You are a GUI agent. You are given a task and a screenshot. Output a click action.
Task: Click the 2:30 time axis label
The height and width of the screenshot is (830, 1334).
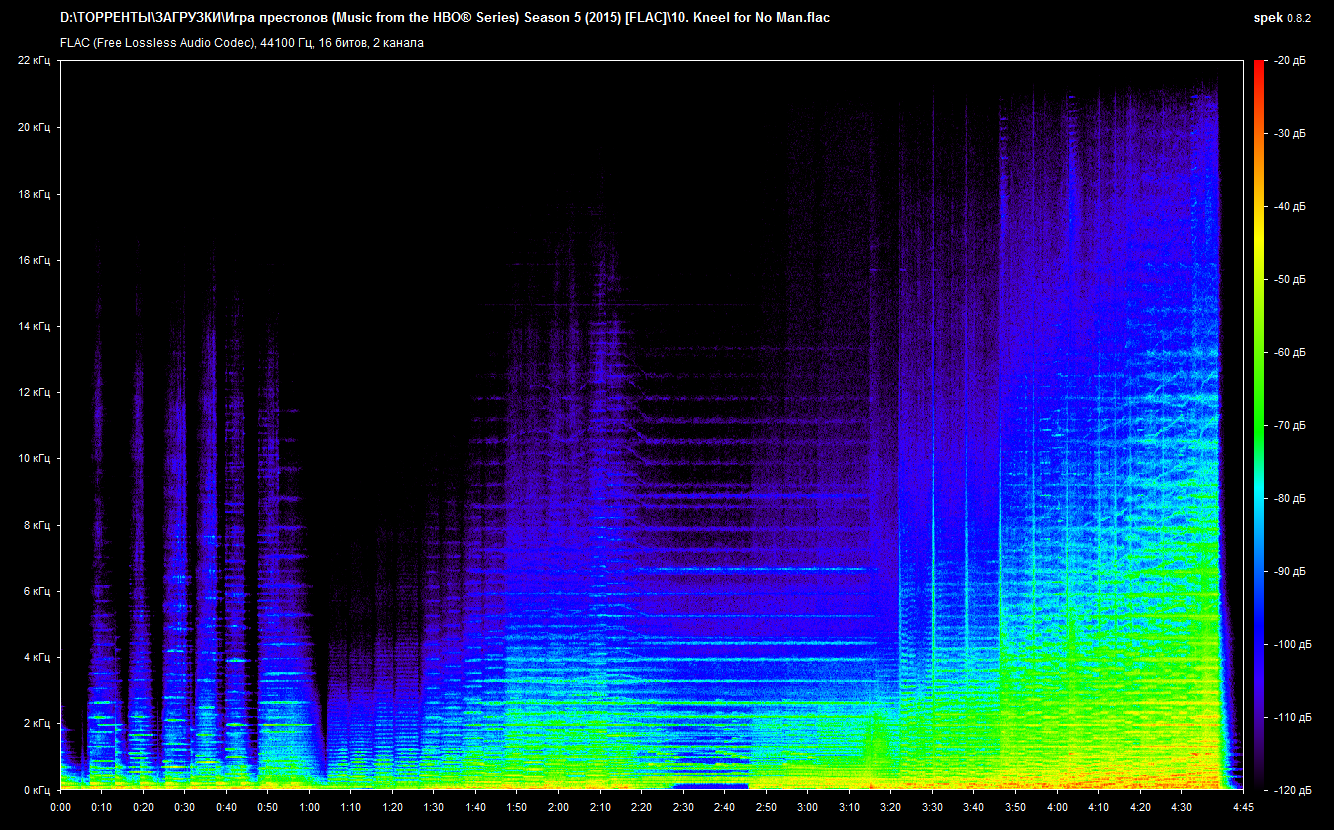pos(683,807)
